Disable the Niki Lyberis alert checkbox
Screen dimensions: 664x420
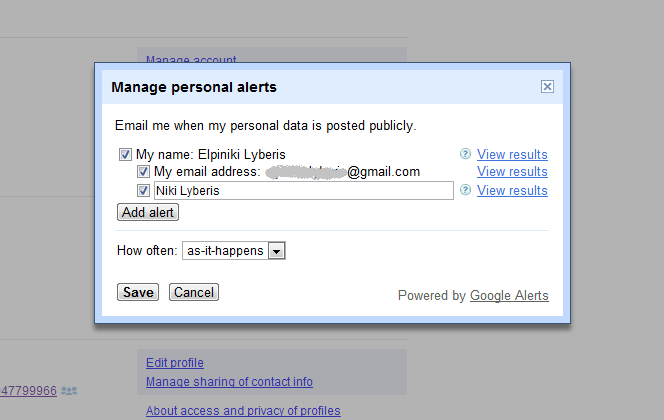tap(143, 190)
